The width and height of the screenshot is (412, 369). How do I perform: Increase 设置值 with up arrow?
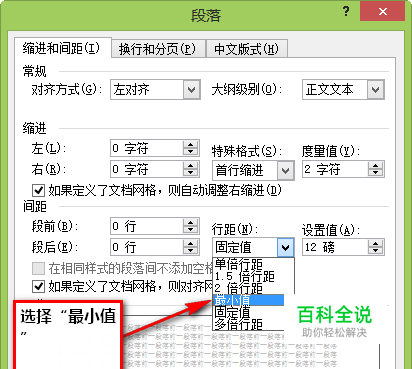(x=376, y=243)
